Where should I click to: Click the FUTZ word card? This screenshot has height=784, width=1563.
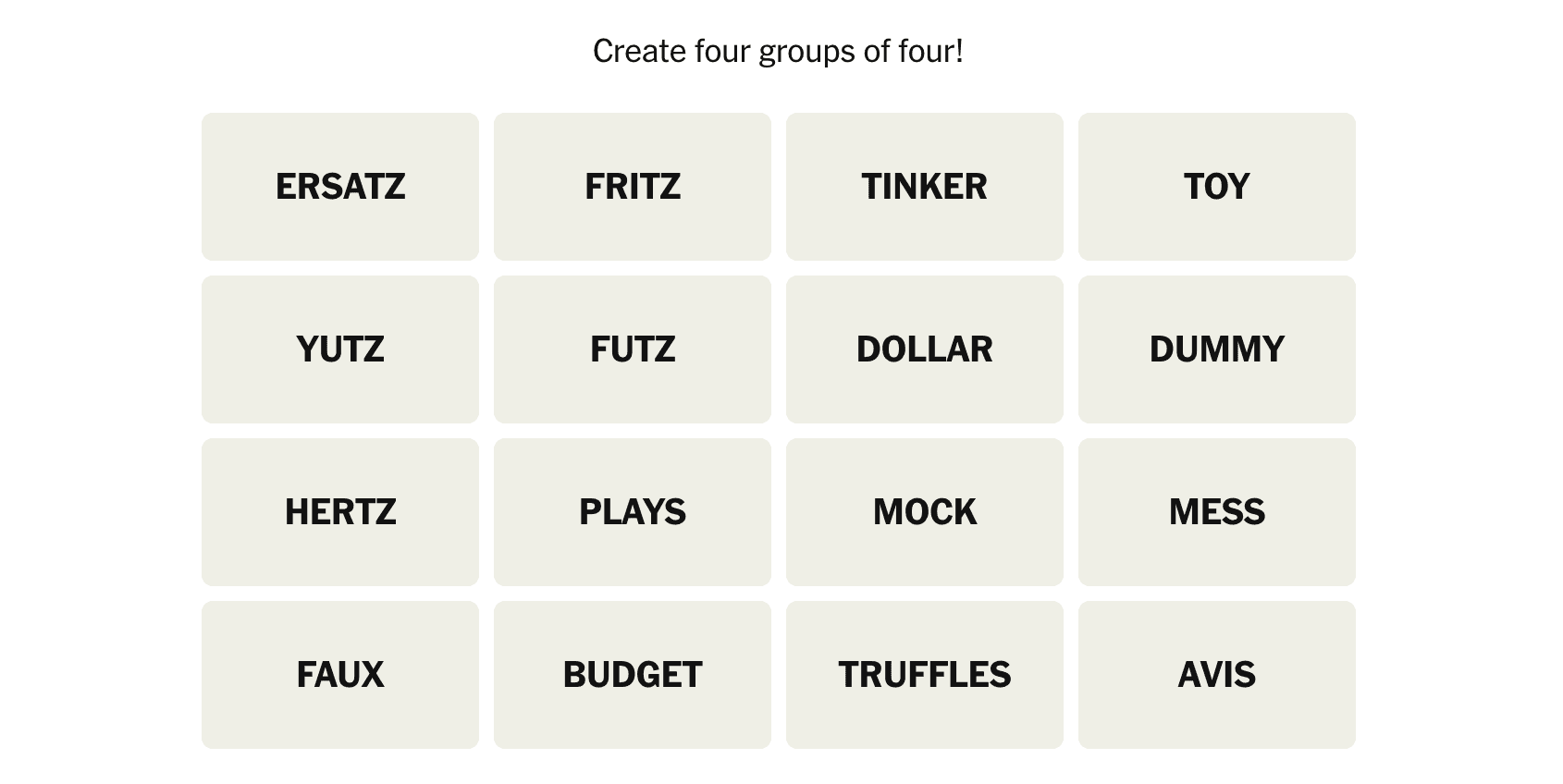(x=633, y=349)
